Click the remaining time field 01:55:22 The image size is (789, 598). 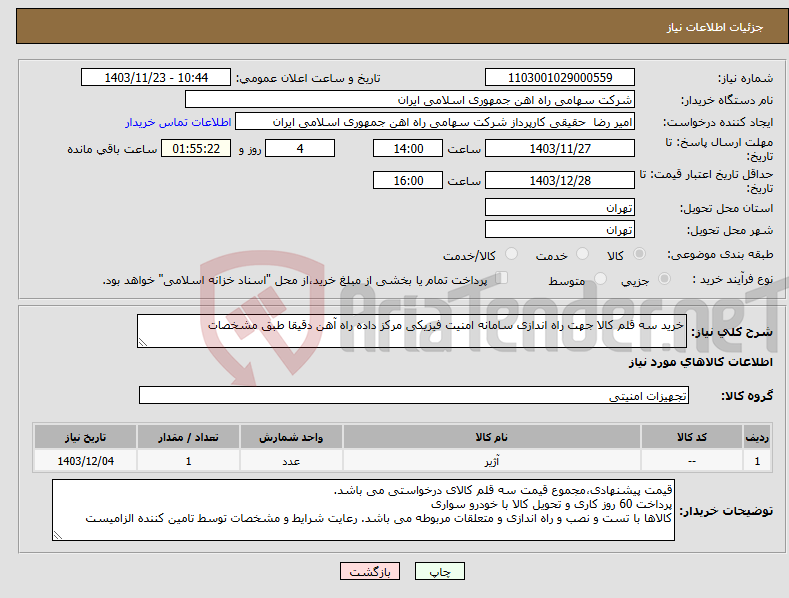[196, 148]
